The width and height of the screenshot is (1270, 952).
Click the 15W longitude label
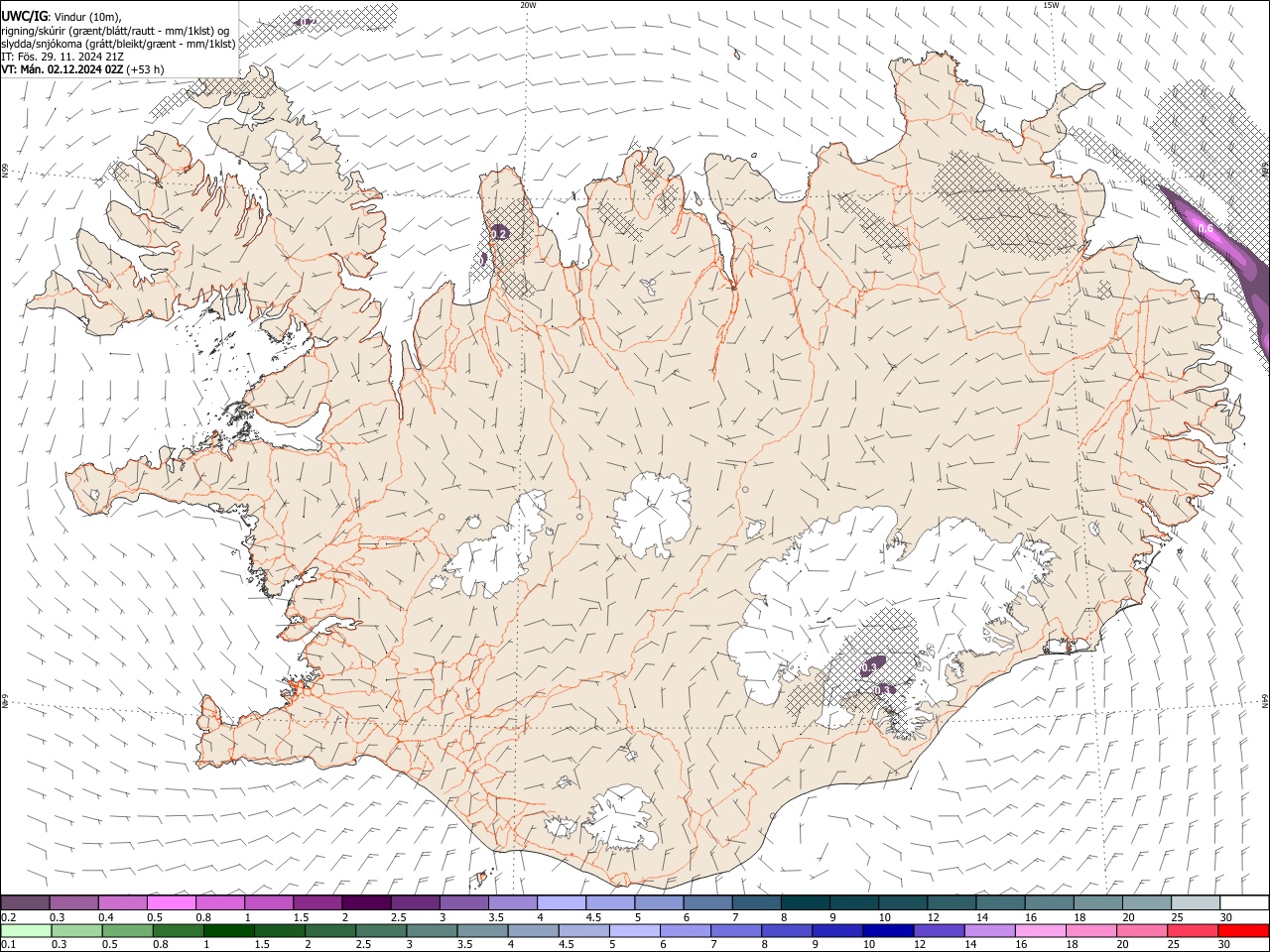[x=1052, y=5]
